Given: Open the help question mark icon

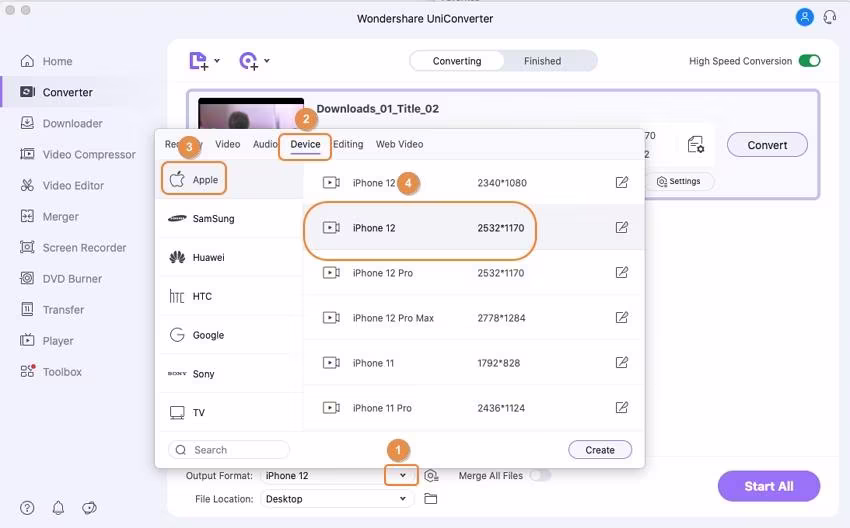Looking at the screenshot, I should click(27, 508).
